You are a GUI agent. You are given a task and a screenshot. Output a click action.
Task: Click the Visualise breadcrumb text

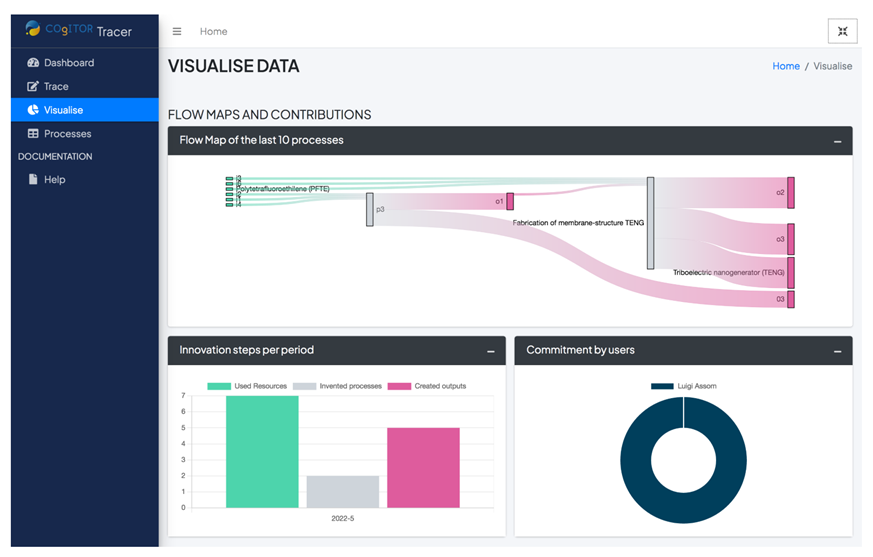[832, 66]
